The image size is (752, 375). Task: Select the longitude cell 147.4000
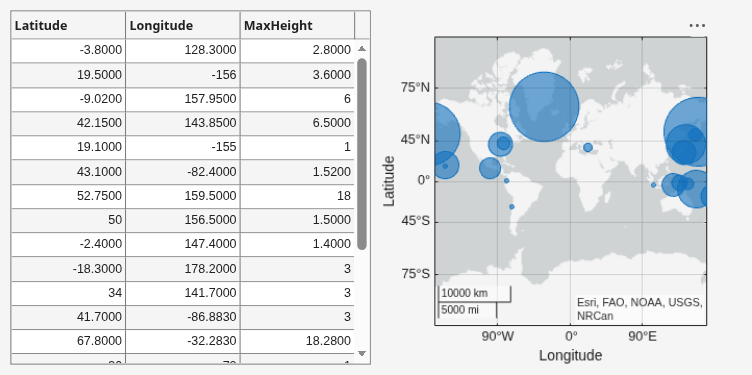click(183, 244)
